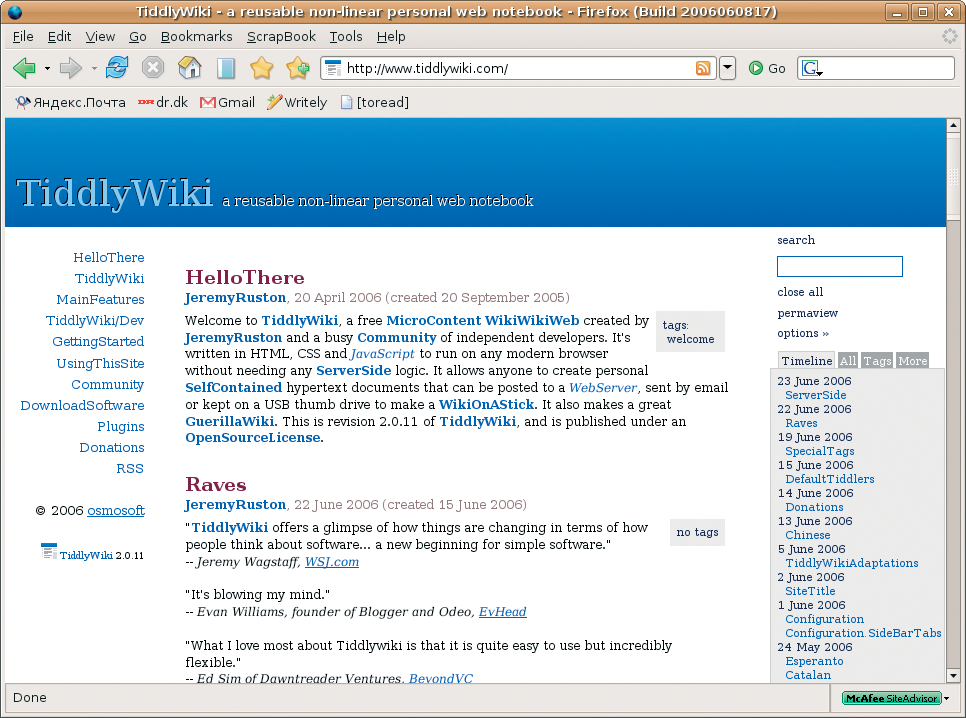Open the File menu

(23, 36)
